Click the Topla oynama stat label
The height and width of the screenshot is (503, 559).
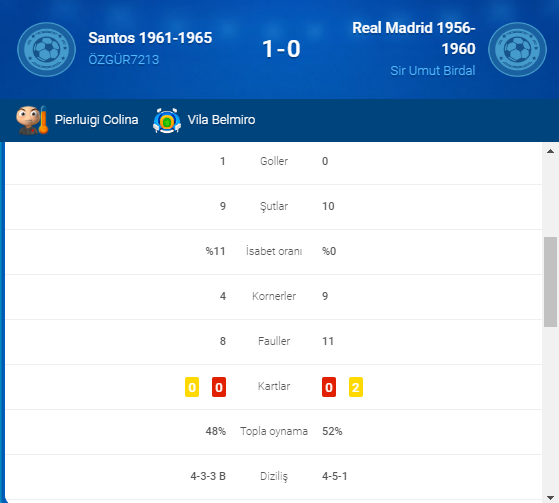274,431
